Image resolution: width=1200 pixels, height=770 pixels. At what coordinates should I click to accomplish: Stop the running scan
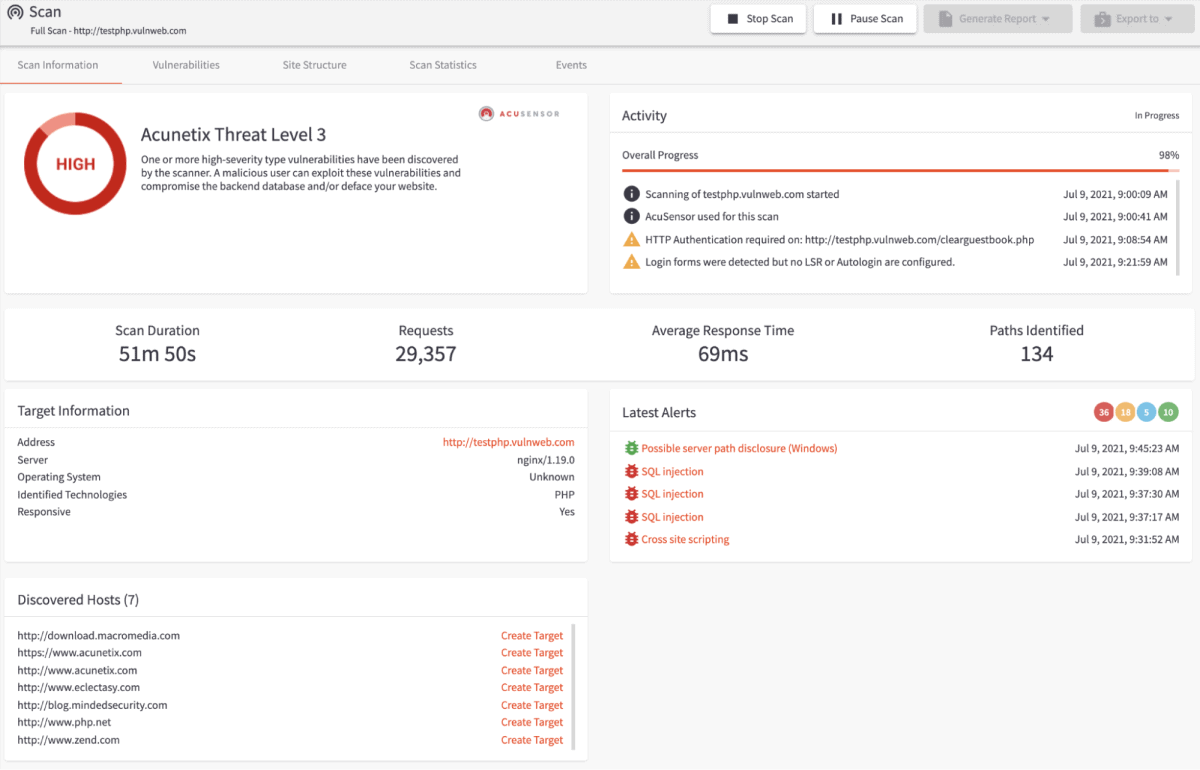pos(759,19)
